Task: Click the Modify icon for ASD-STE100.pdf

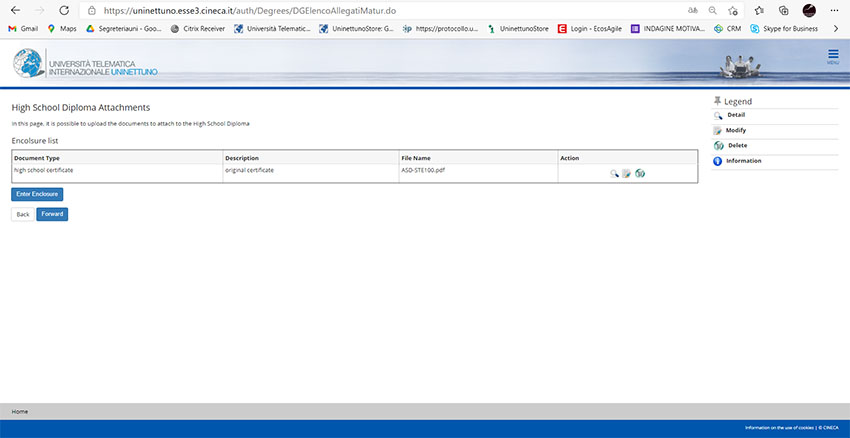Action: pos(626,174)
